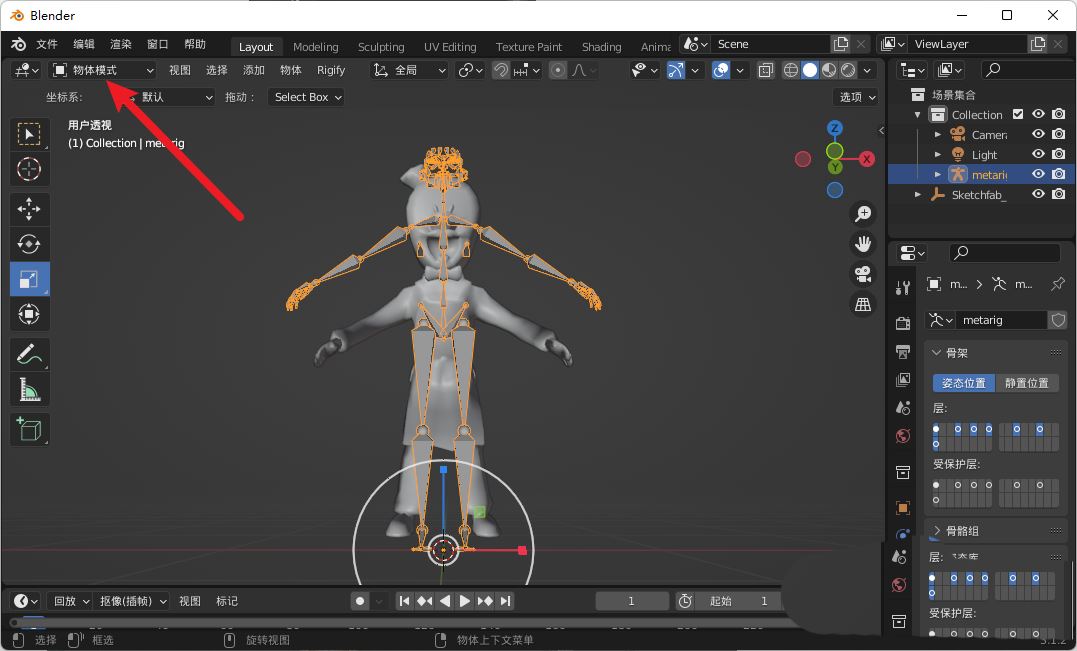Select the Rotate tool
This screenshot has width=1077, height=651.
coord(29,243)
